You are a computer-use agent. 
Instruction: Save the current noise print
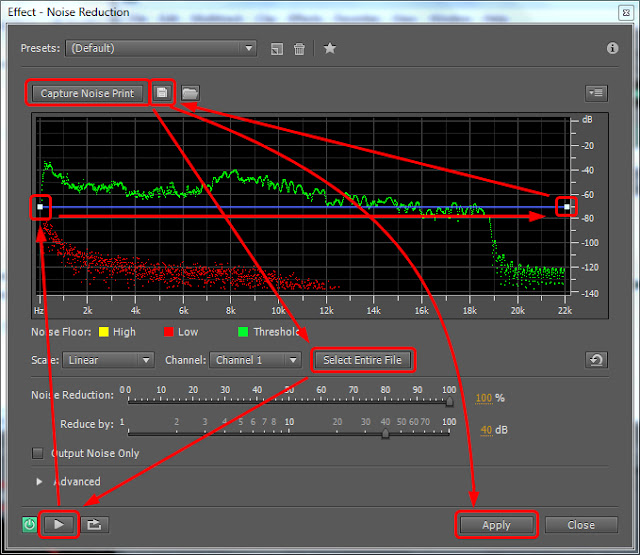click(162, 93)
